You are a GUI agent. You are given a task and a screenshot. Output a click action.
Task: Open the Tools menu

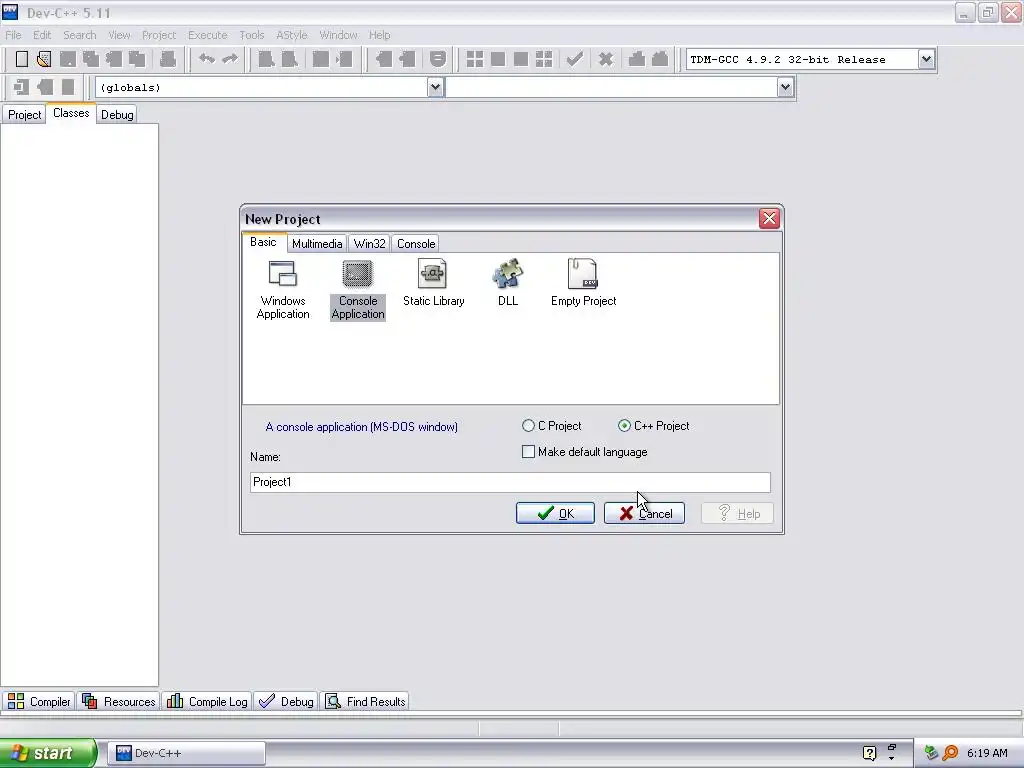coord(251,35)
